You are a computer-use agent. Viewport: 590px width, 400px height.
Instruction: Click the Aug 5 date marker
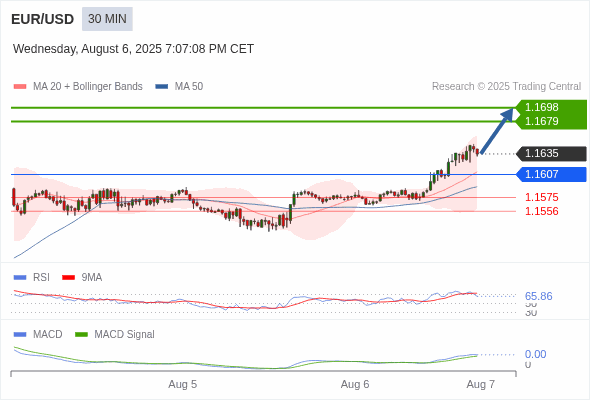click(182, 385)
